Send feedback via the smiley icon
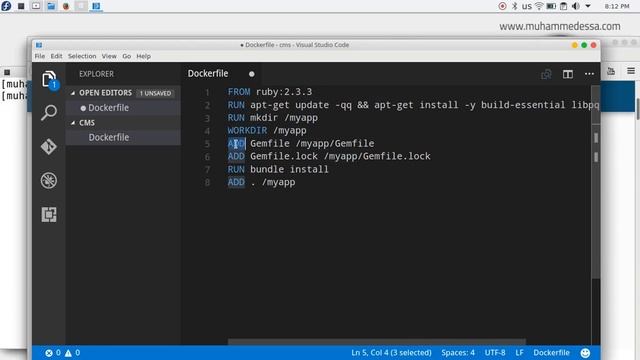The image size is (640, 360). pos(585,353)
